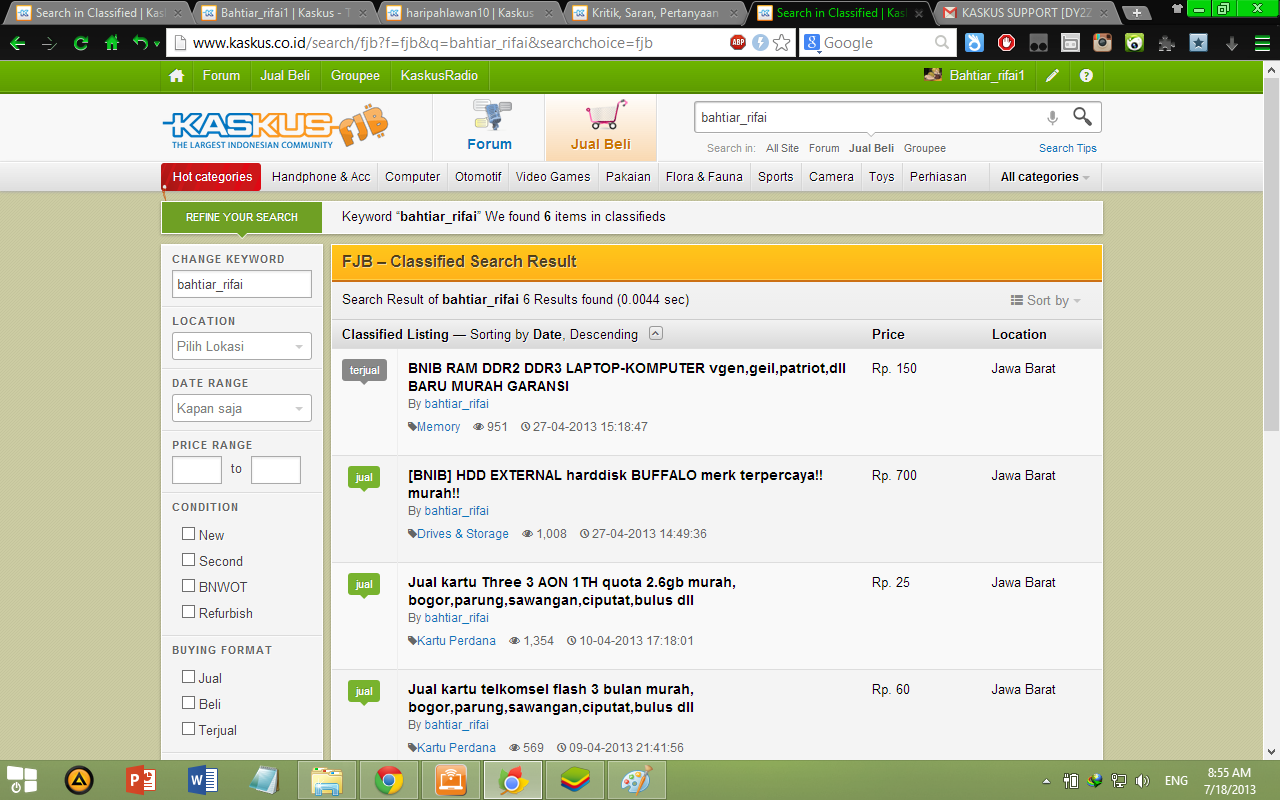Image resolution: width=1280 pixels, height=800 pixels.
Task: Go back with browser back arrow
Action: click(x=17, y=43)
